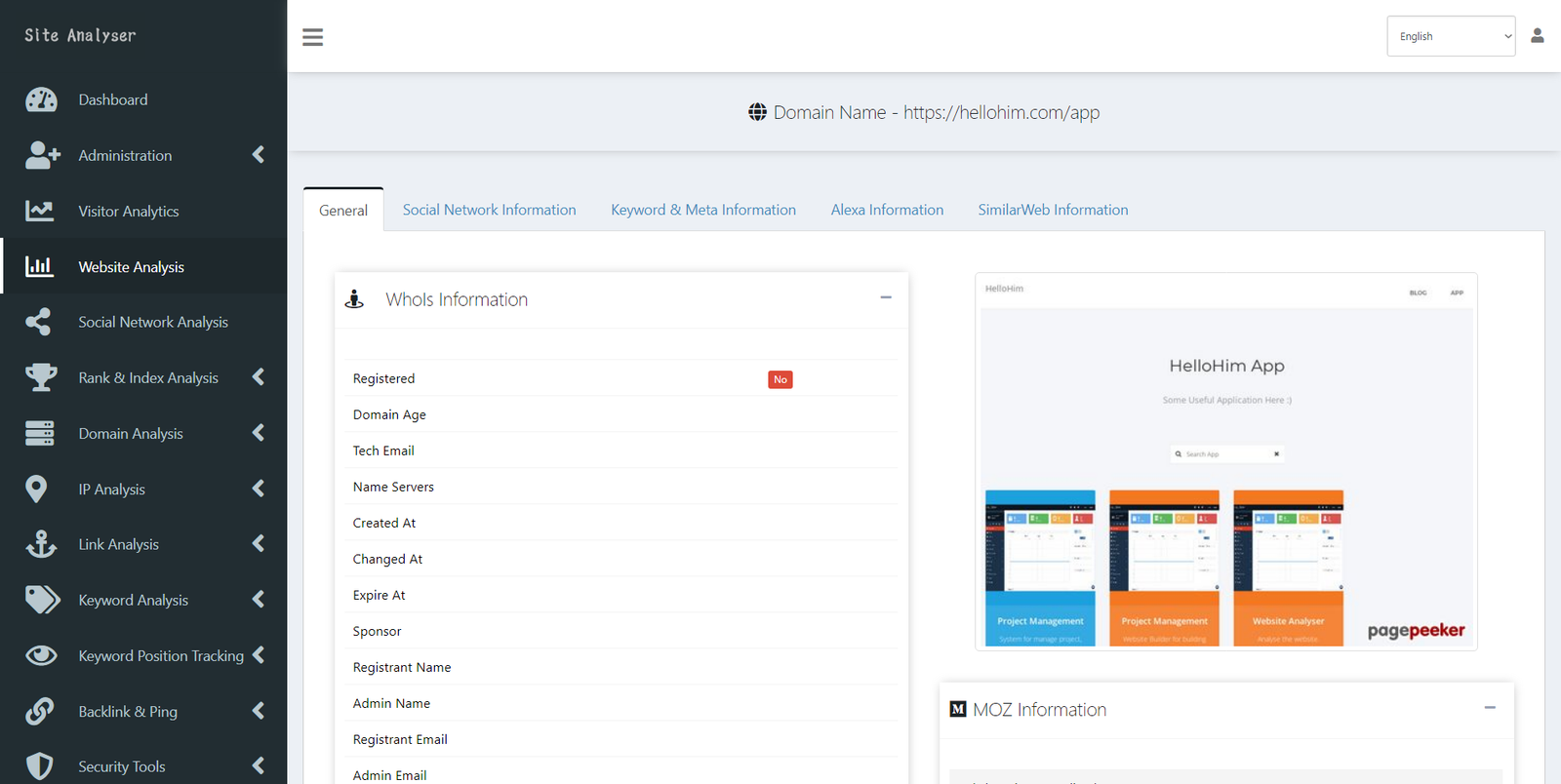Click the Keyword Position Tracking eye icon
This screenshot has width=1561, height=784.
coord(41,655)
